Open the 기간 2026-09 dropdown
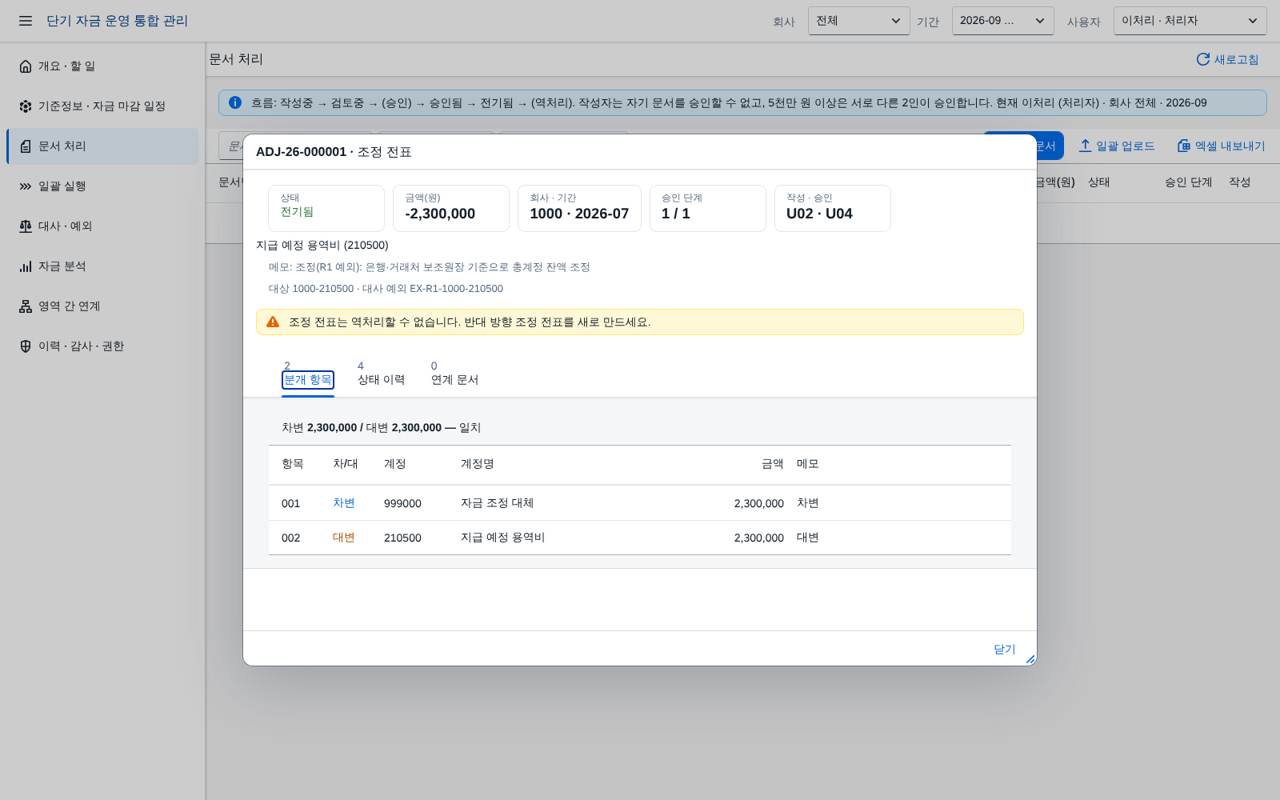Image resolution: width=1280 pixels, height=800 pixels. (x=1003, y=21)
